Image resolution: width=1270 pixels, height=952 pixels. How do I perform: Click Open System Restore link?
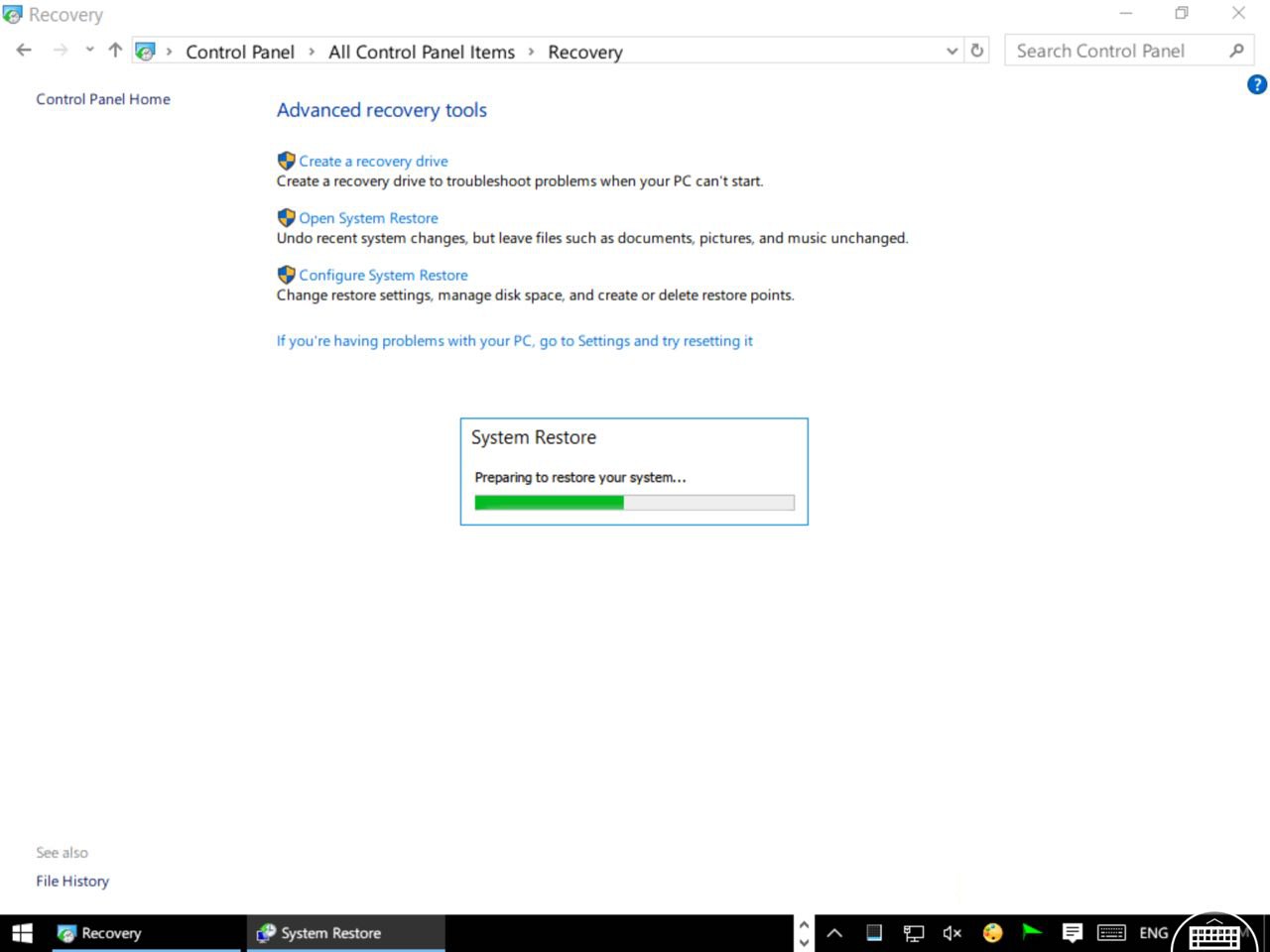tap(368, 218)
